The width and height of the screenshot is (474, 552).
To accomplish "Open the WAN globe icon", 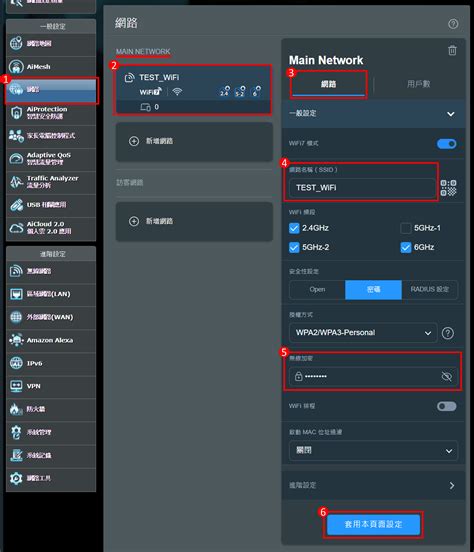I will click(x=16, y=317).
